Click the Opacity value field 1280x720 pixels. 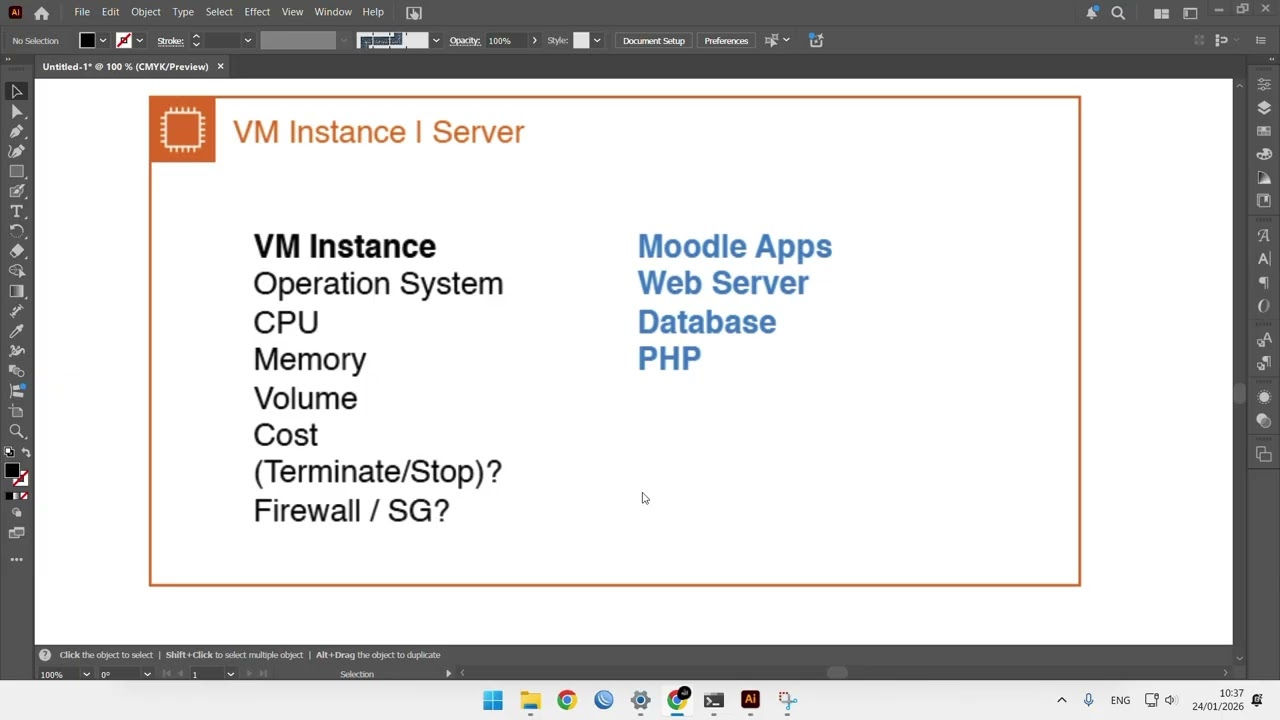coord(506,41)
